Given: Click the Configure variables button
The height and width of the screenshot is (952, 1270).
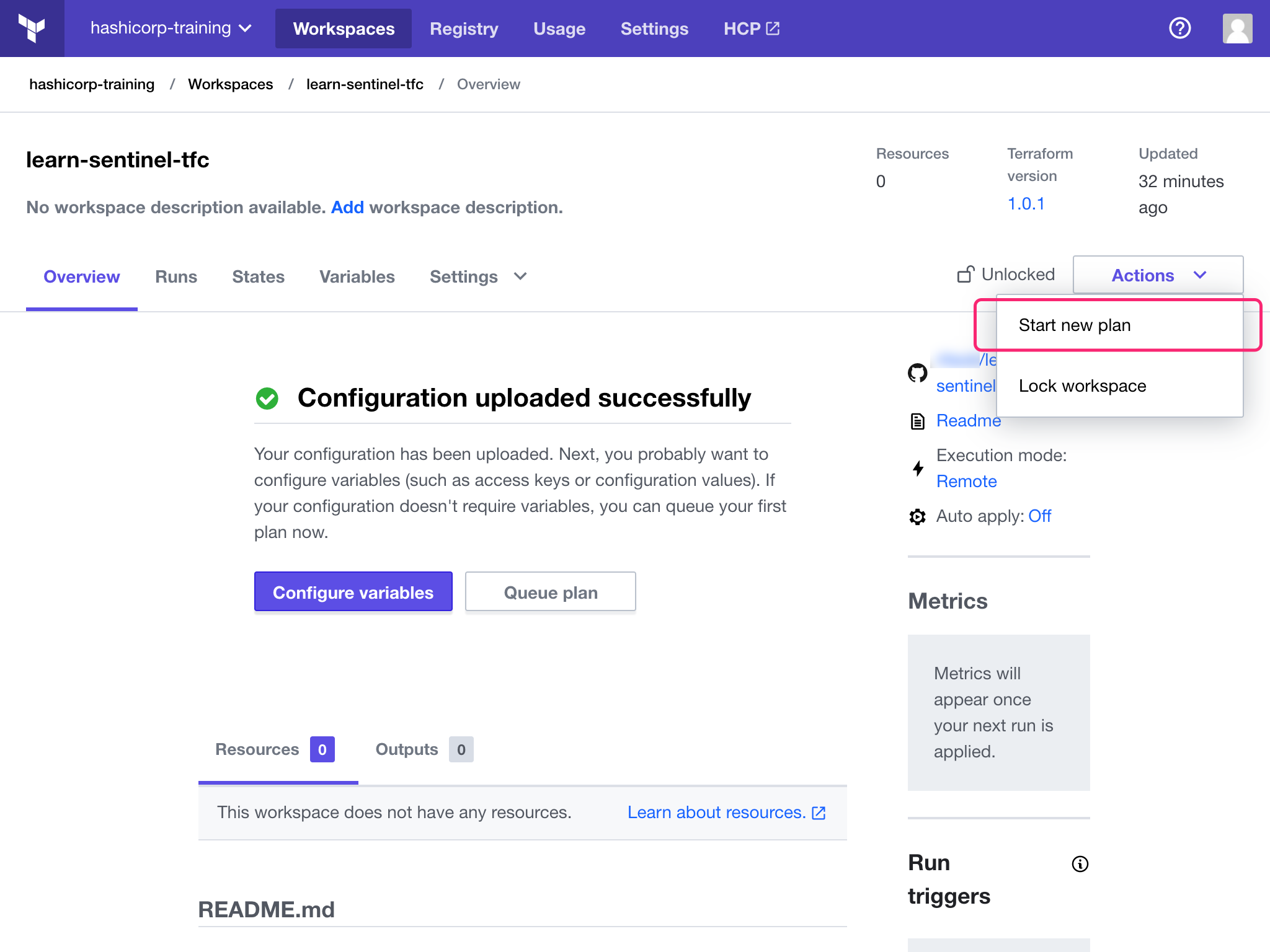Looking at the screenshot, I should (x=353, y=592).
